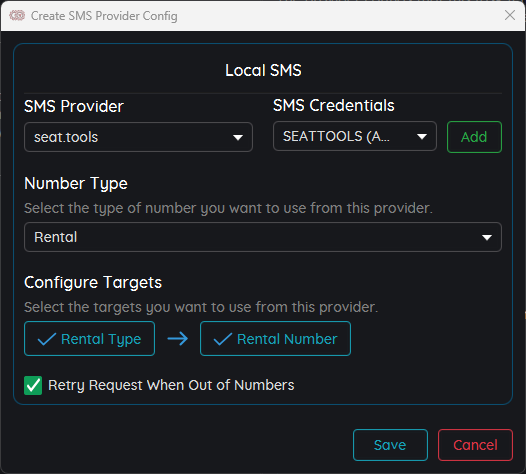Click the checkmark icon on Rental Number
The image size is (526, 474).
click(223, 339)
